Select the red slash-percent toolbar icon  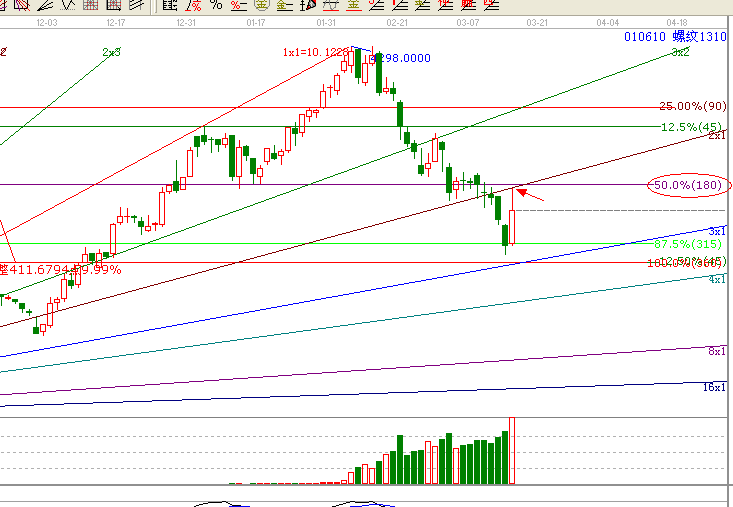193,5
